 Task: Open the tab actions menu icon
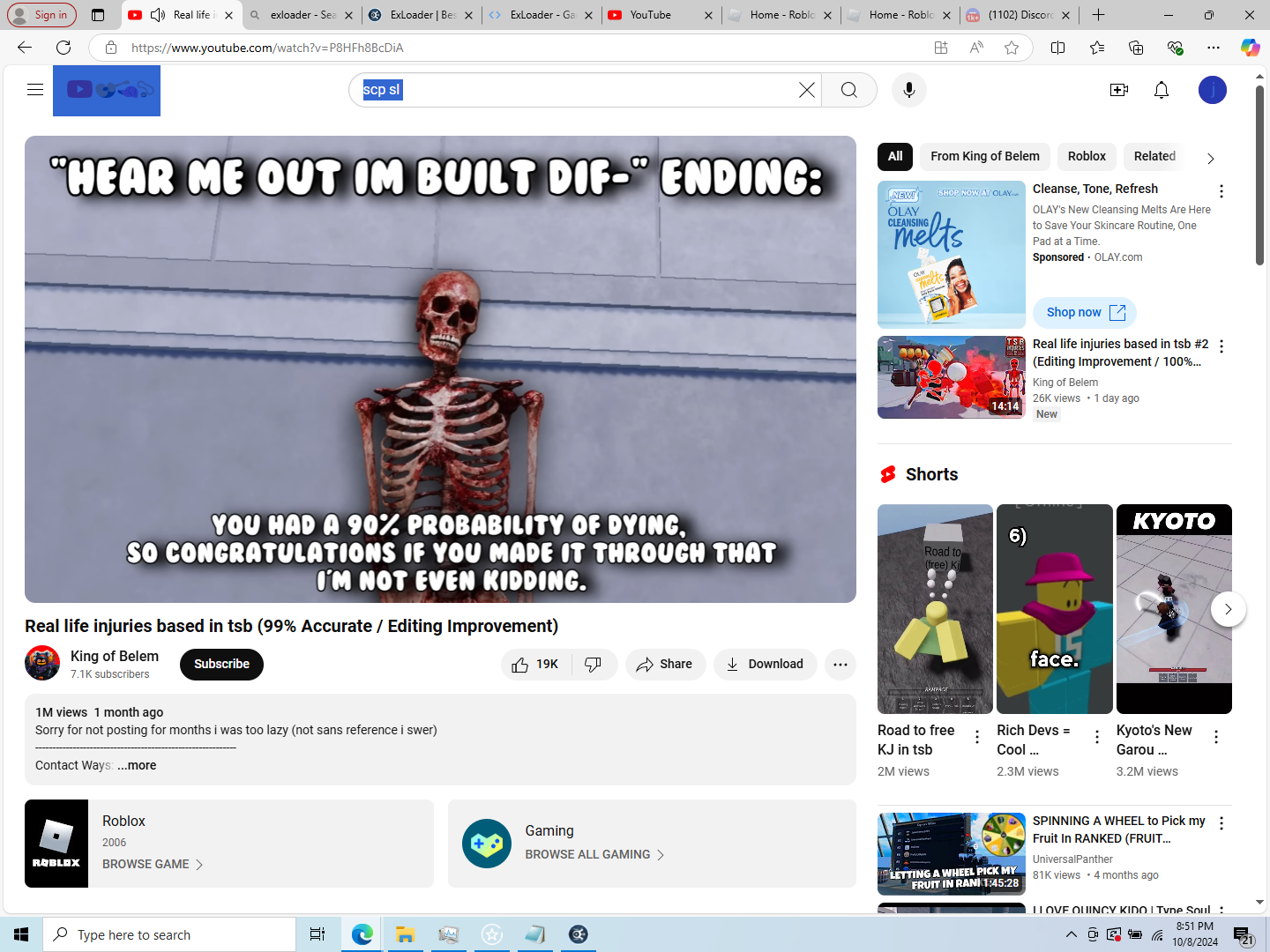tap(98, 15)
